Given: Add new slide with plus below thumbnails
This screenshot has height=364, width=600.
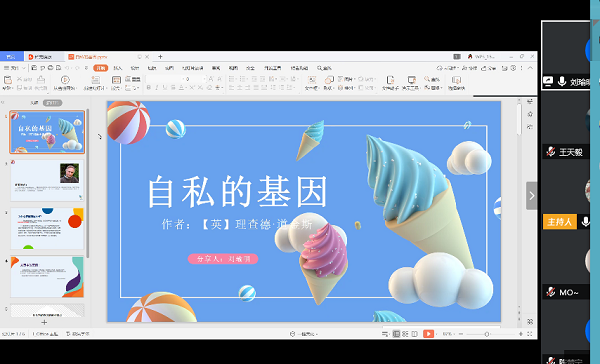Looking at the screenshot, I should tap(44, 322).
